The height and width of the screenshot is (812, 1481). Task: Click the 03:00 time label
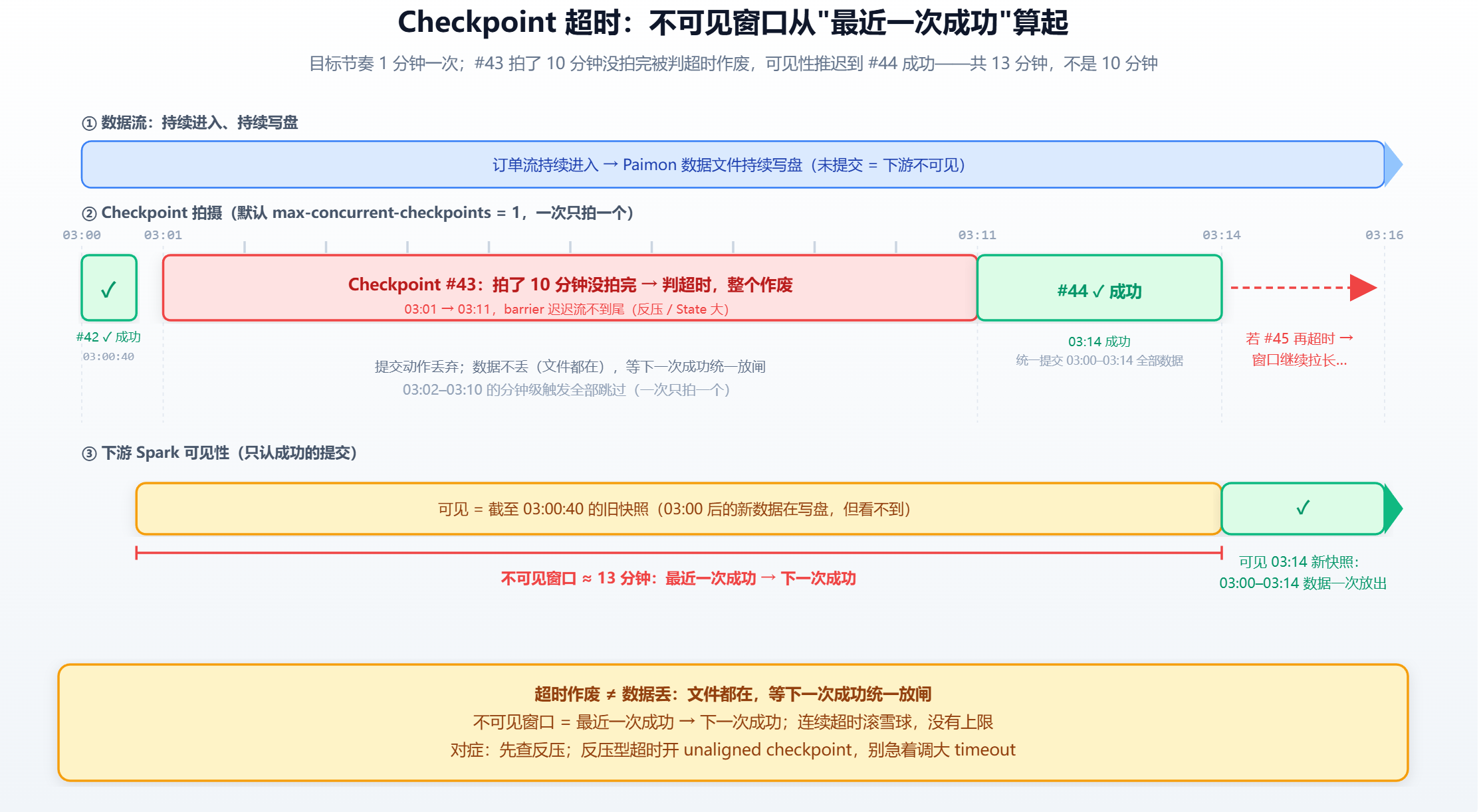pyautogui.click(x=82, y=235)
